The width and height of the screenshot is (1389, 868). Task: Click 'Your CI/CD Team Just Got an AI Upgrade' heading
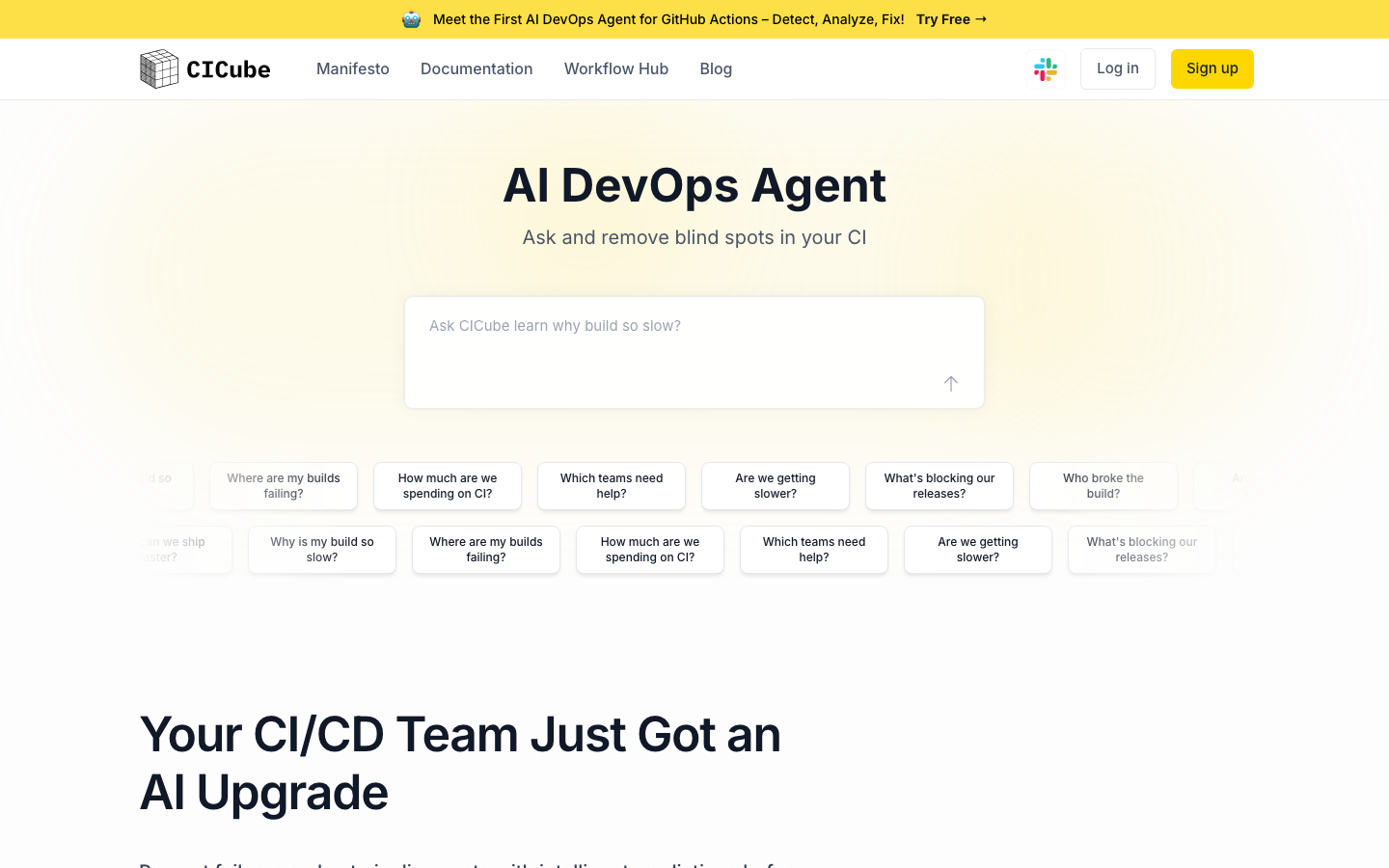click(460, 763)
